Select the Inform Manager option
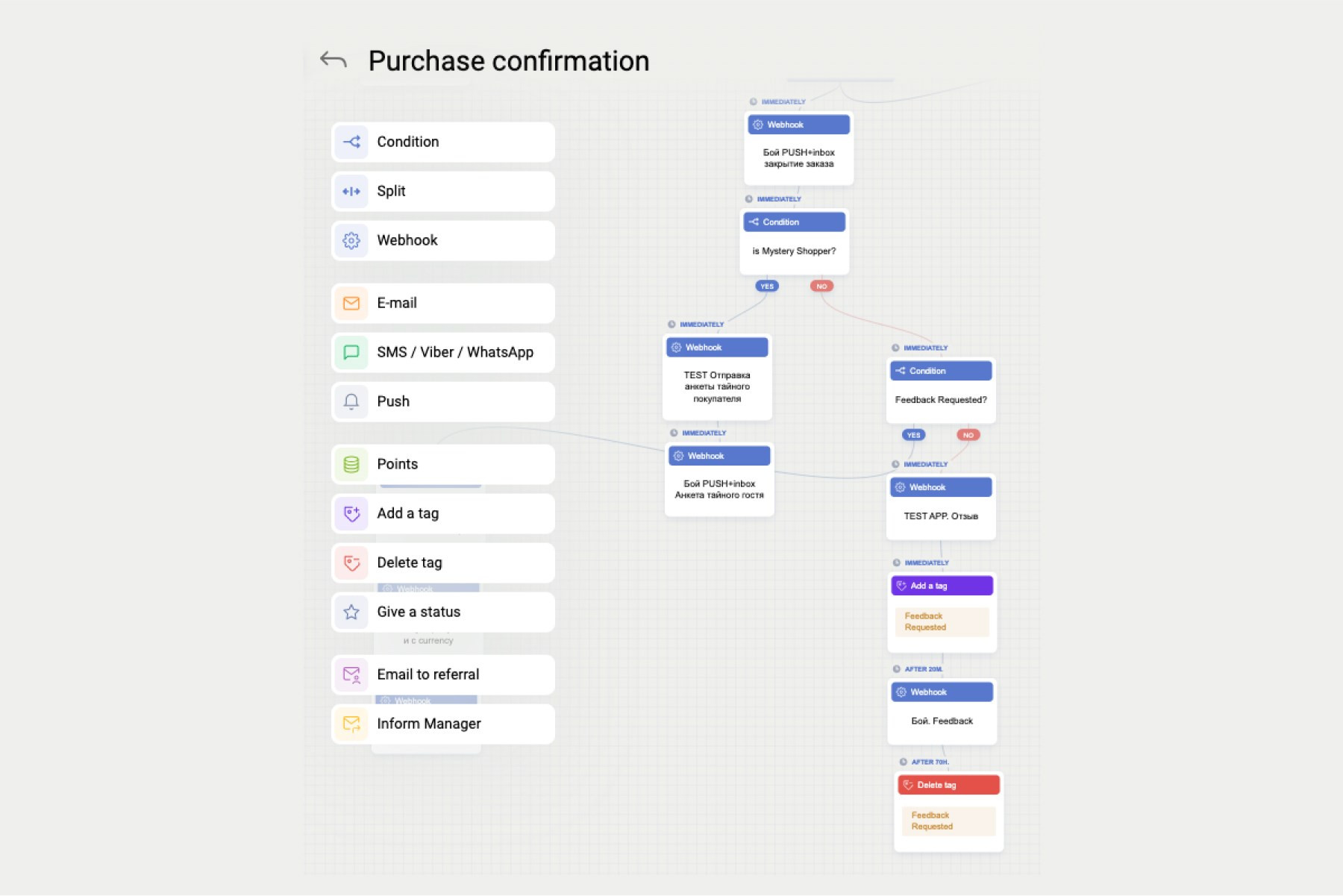Image resolution: width=1343 pixels, height=896 pixels. 443,724
